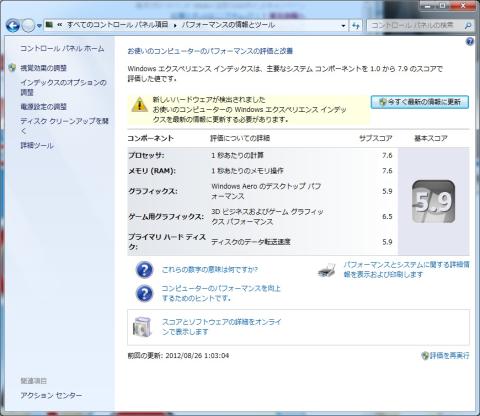Image resolution: width=480 pixels, height=416 pixels.
Task: Open the address bar history dropdown
Action: point(343,25)
